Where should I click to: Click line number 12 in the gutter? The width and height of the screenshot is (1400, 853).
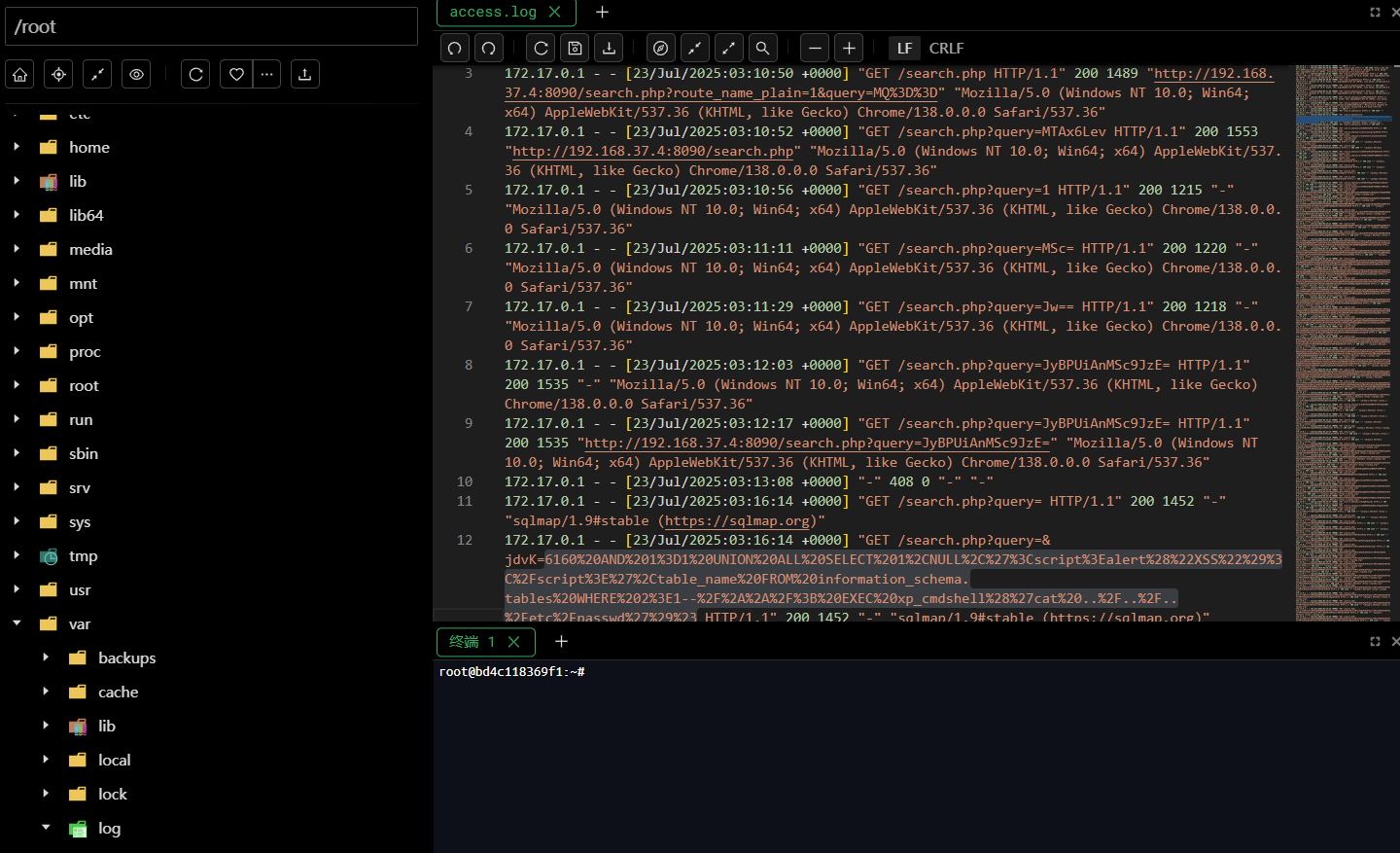pos(465,540)
